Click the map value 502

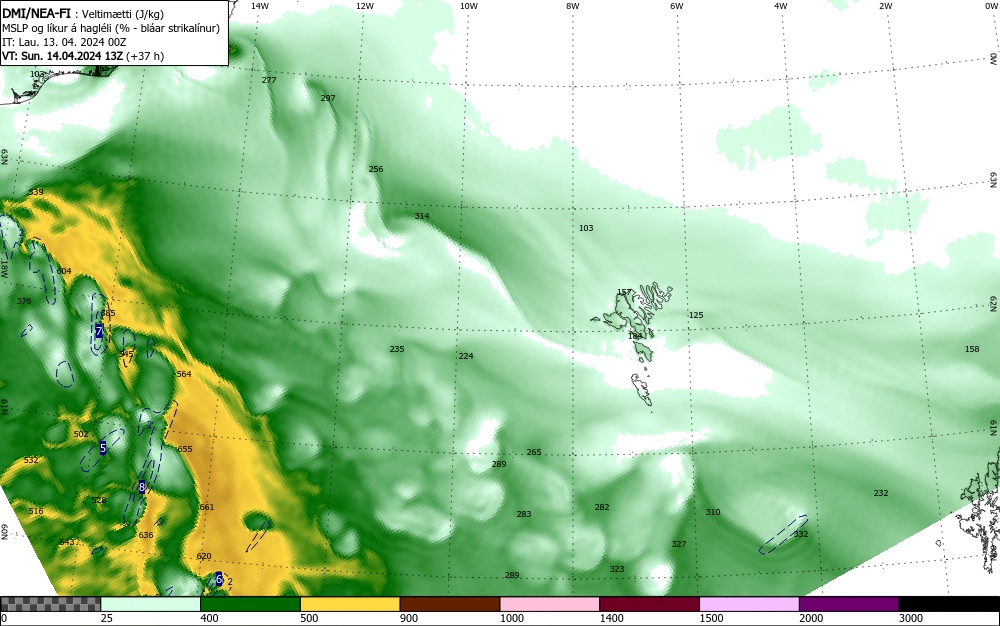coord(81,434)
